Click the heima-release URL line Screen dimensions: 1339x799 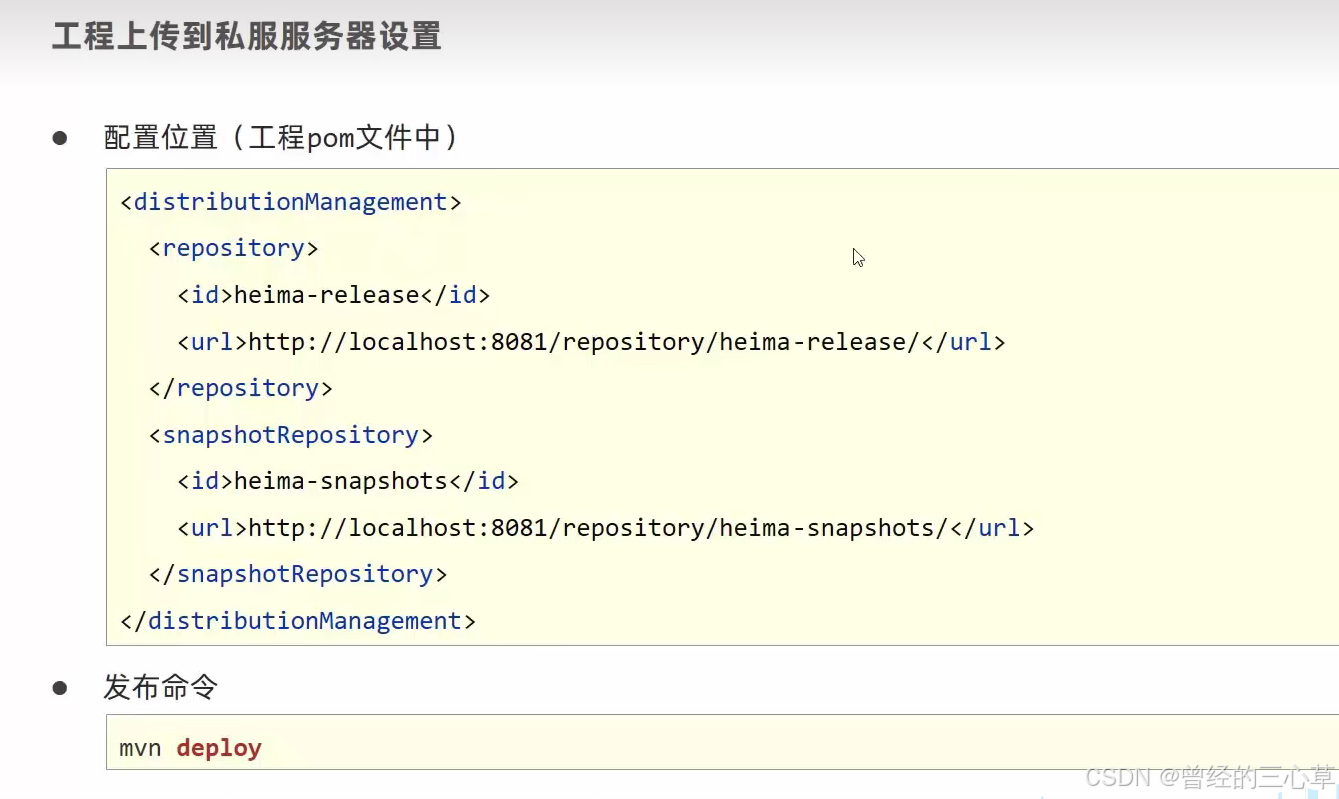pos(591,342)
